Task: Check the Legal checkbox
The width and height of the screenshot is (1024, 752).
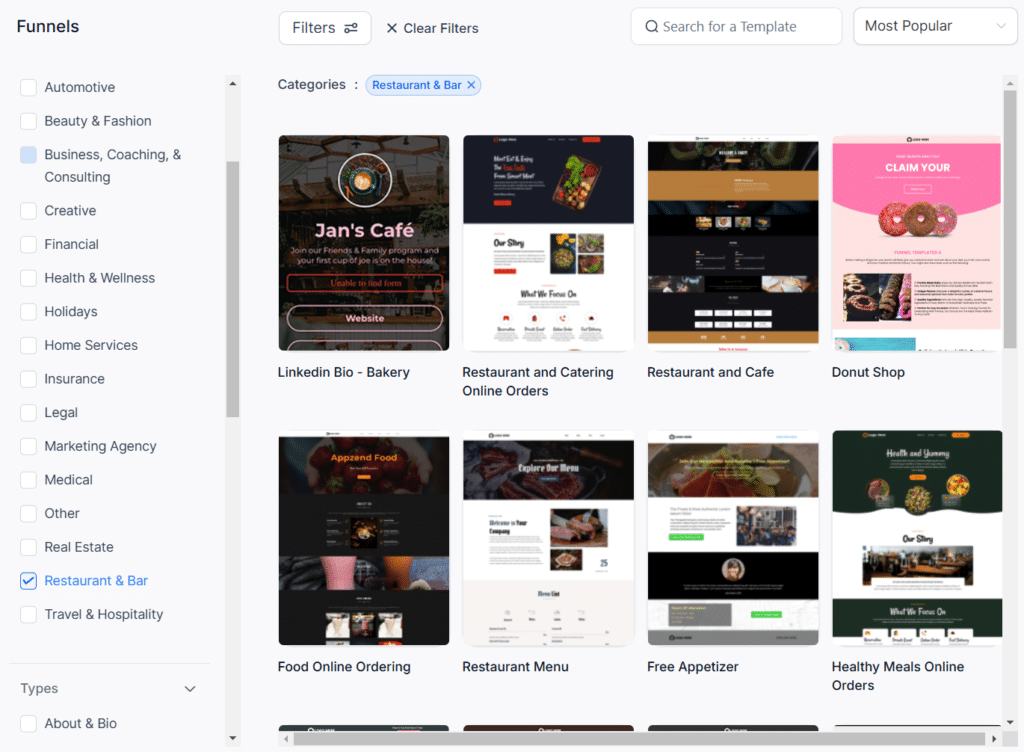Action: [28, 413]
